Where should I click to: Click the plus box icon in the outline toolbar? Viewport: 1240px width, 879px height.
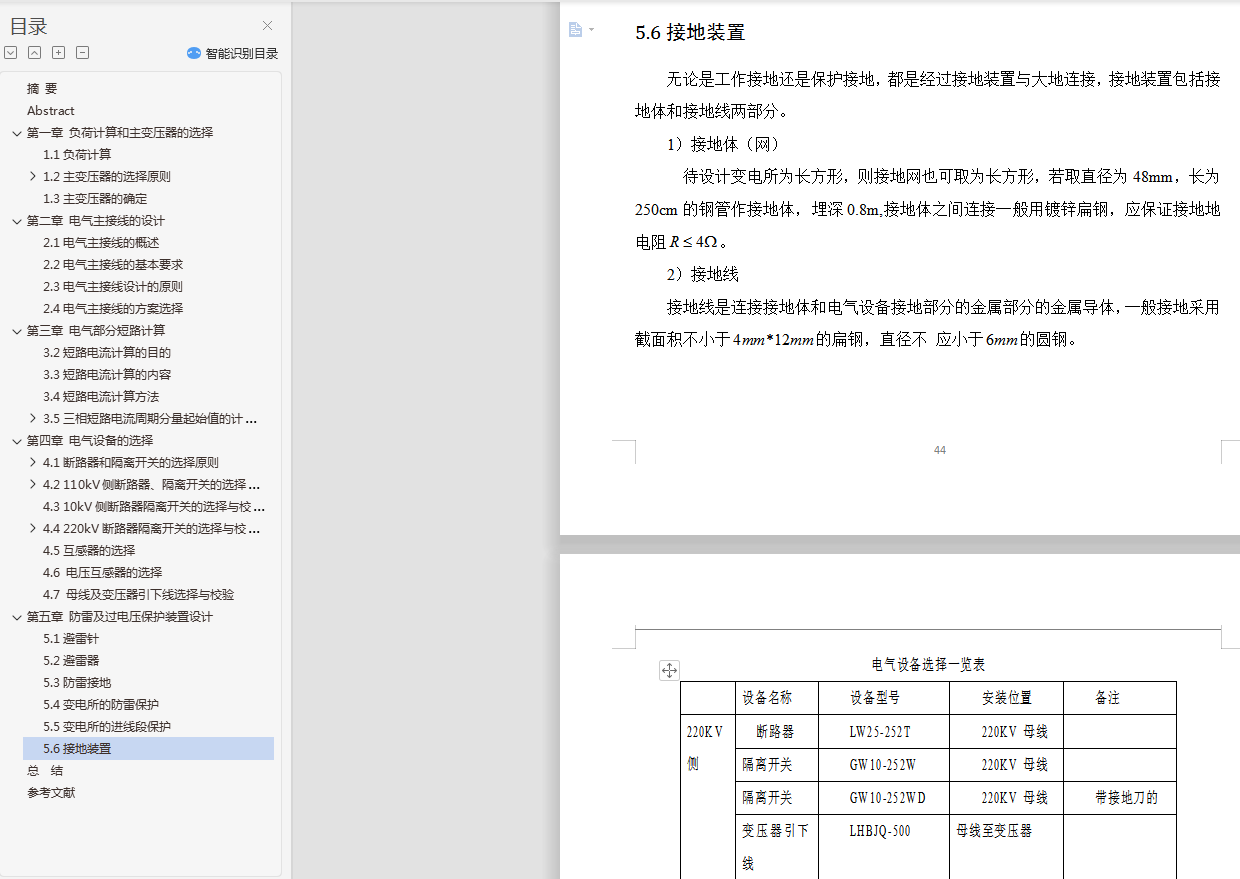pos(58,53)
